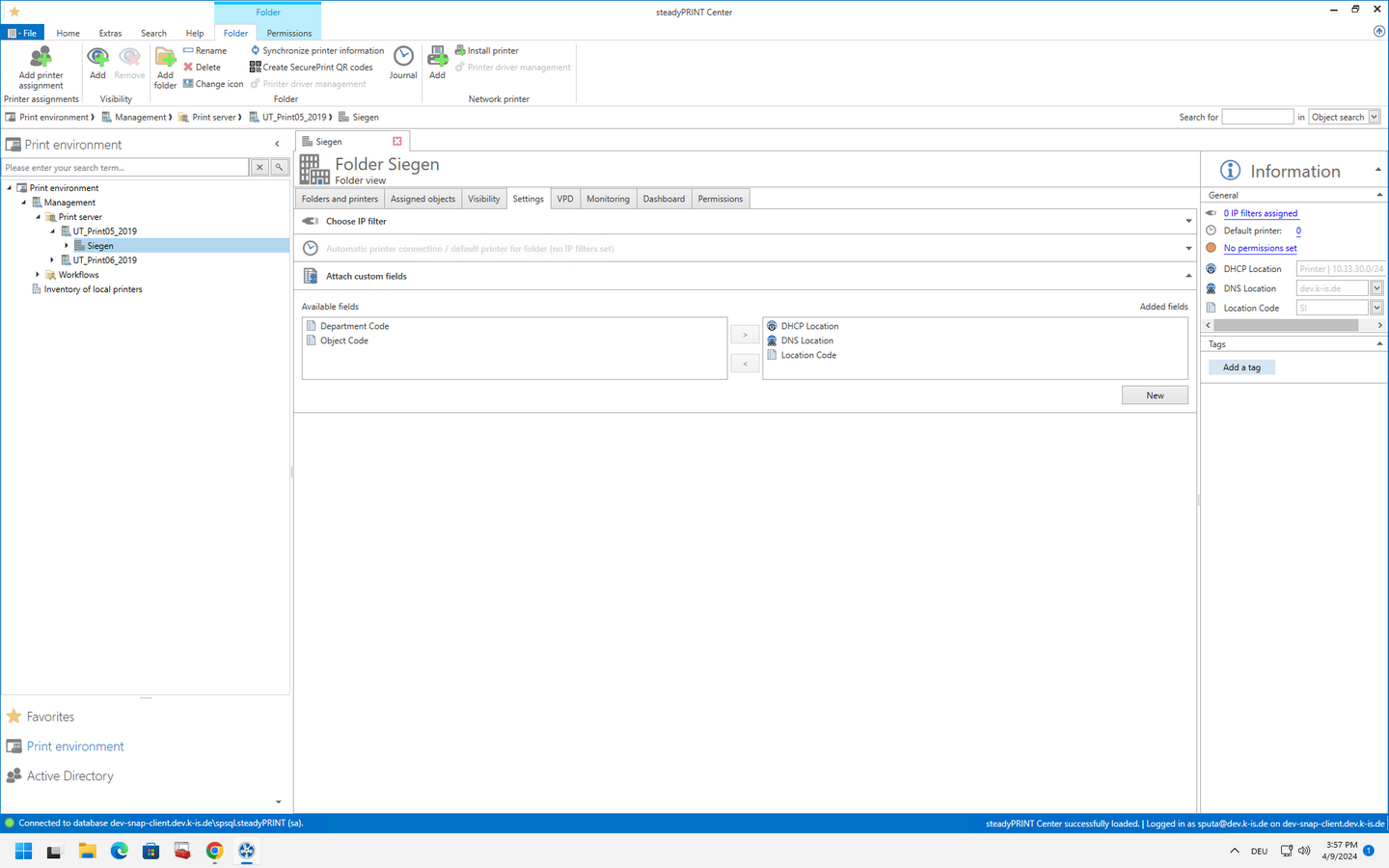The width and height of the screenshot is (1389, 868).
Task: Collapse the Information panel header
Action: click(1377, 170)
